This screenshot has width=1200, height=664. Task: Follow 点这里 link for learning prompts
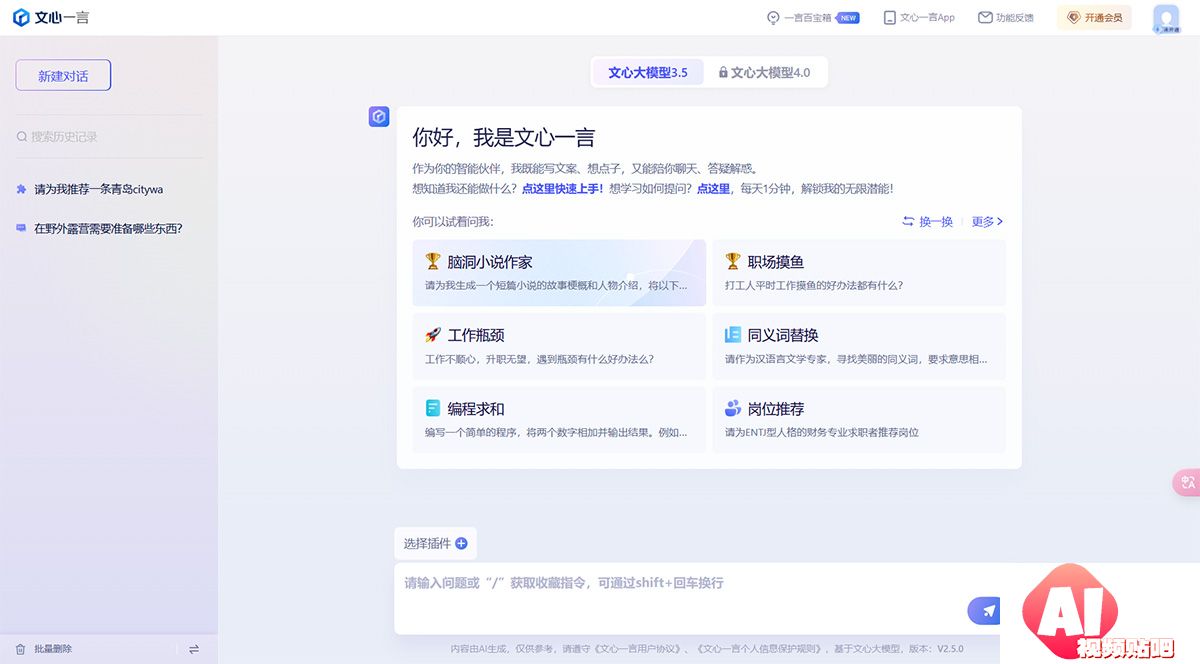point(713,188)
